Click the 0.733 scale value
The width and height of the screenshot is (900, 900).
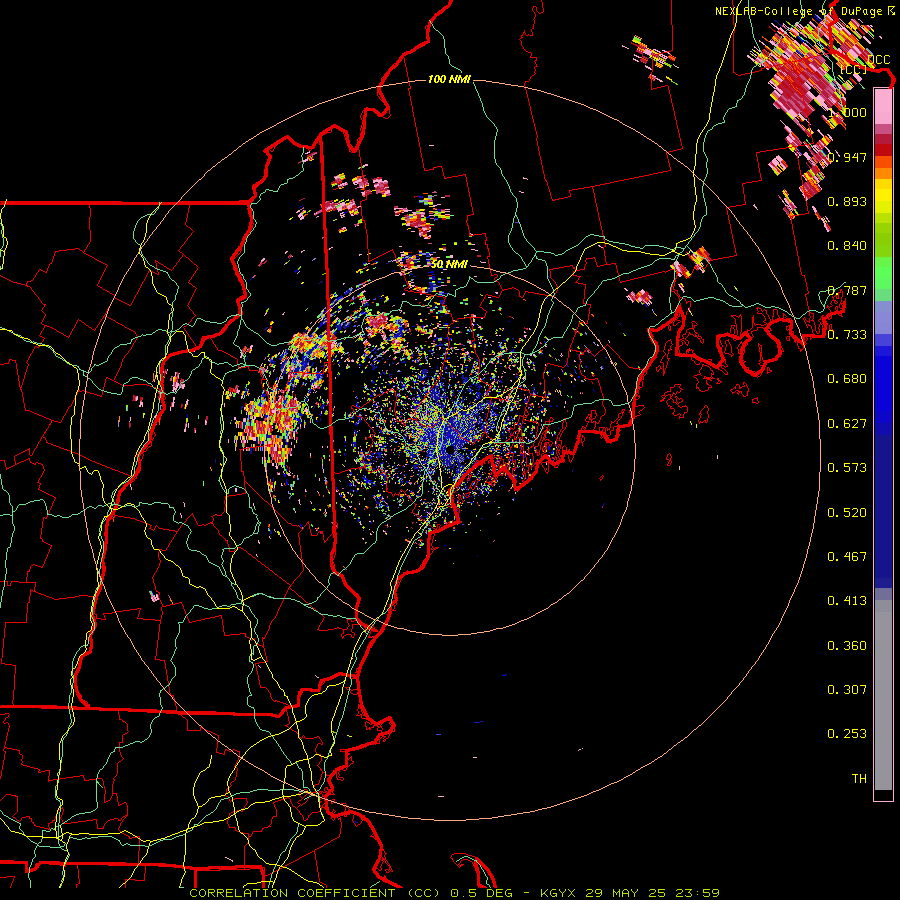(847, 335)
